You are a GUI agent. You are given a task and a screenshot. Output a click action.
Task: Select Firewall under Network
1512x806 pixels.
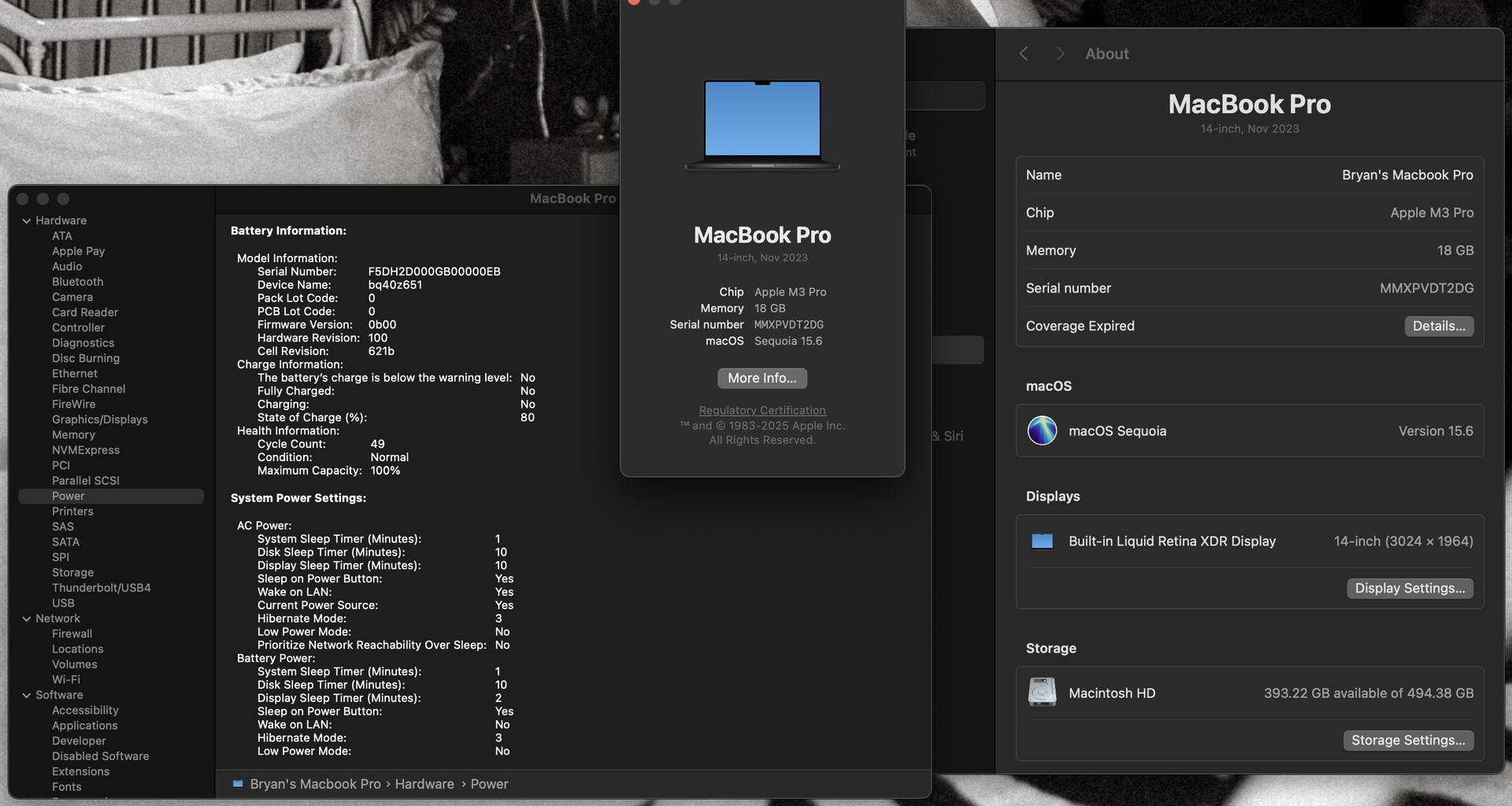pos(72,634)
